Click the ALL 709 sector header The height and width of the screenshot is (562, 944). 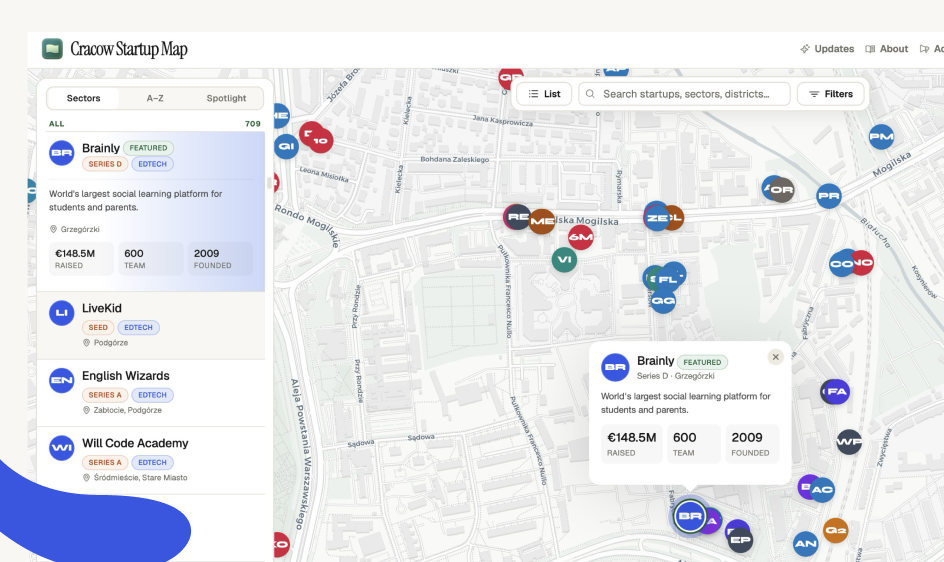[155, 123]
